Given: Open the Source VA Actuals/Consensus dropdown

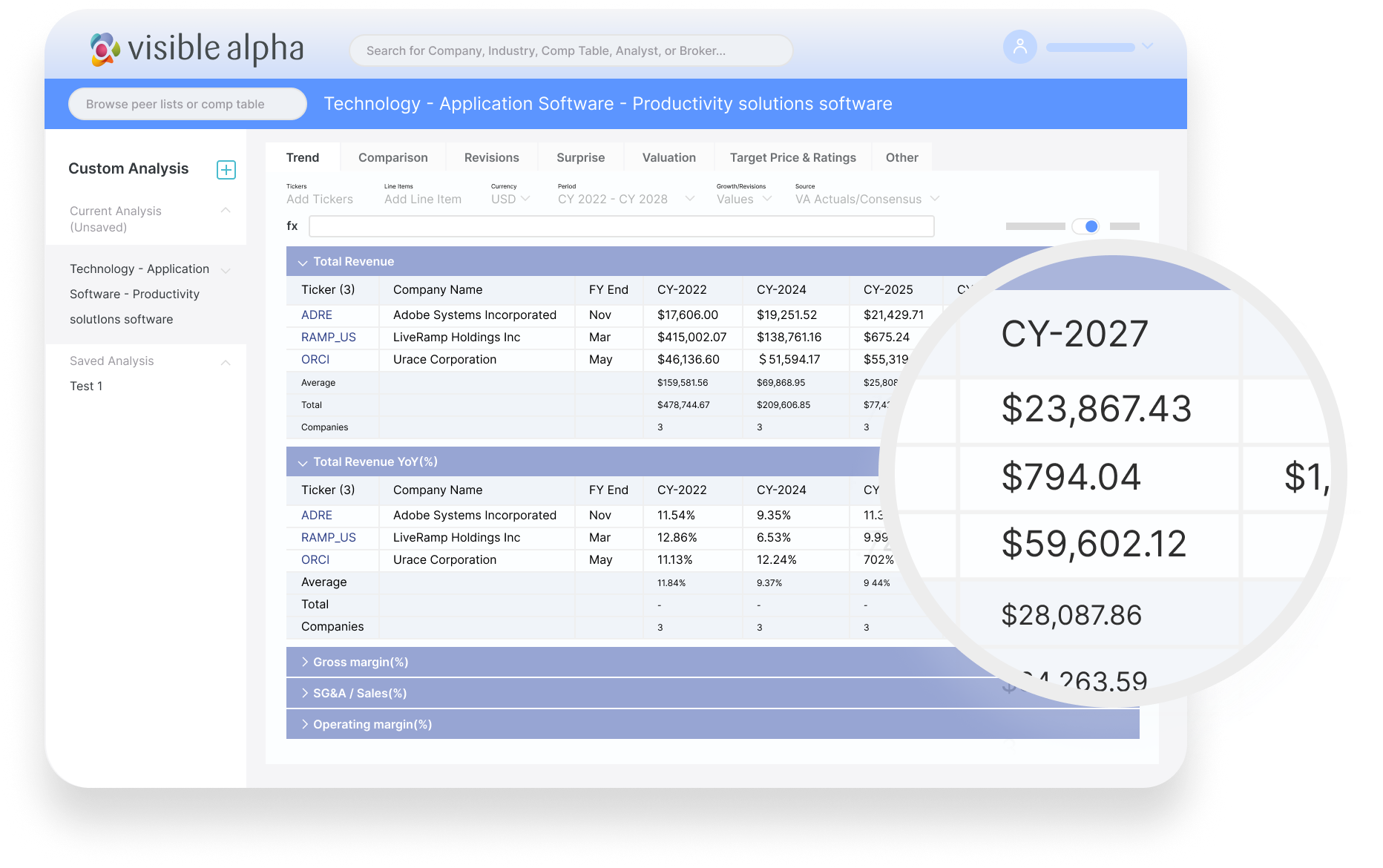Looking at the screenshot, I should click(x=867, y=199).
